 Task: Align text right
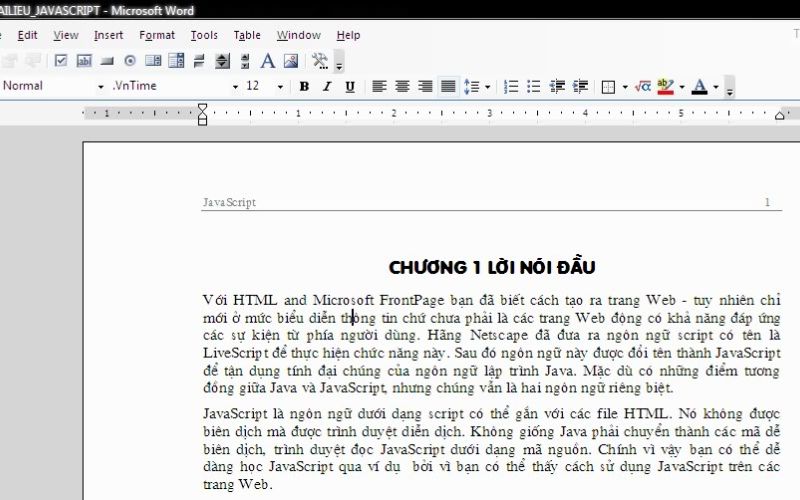click(425, 86)
